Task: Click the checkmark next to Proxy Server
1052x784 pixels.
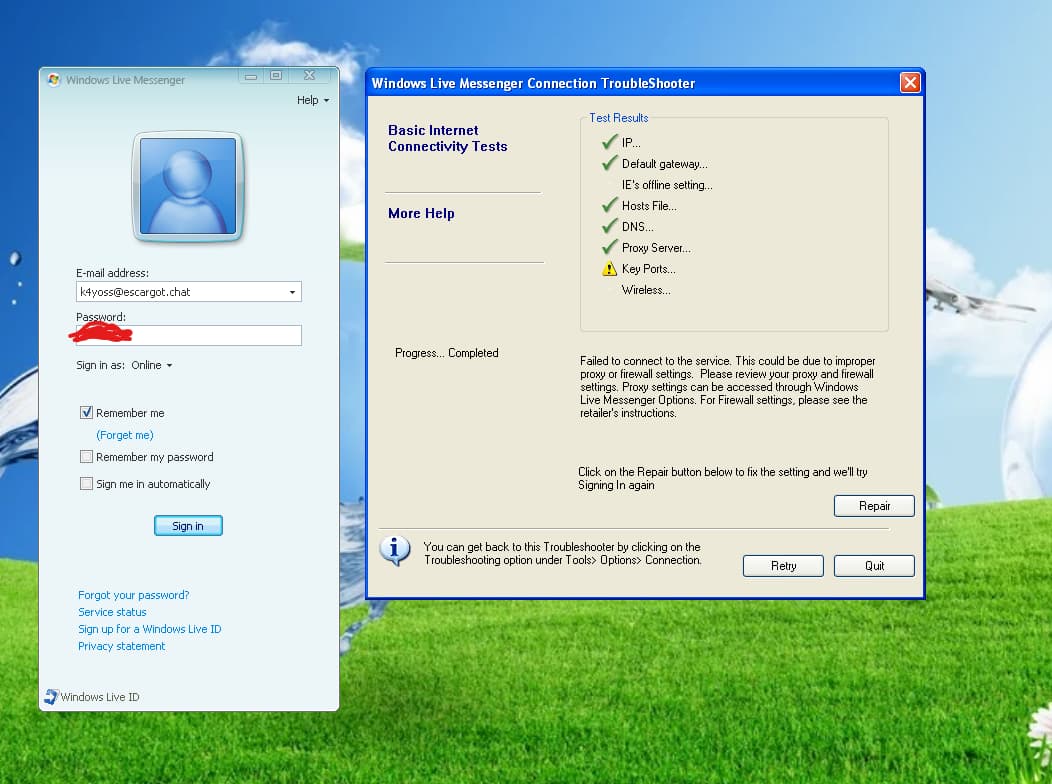Action: coord(609,247)
